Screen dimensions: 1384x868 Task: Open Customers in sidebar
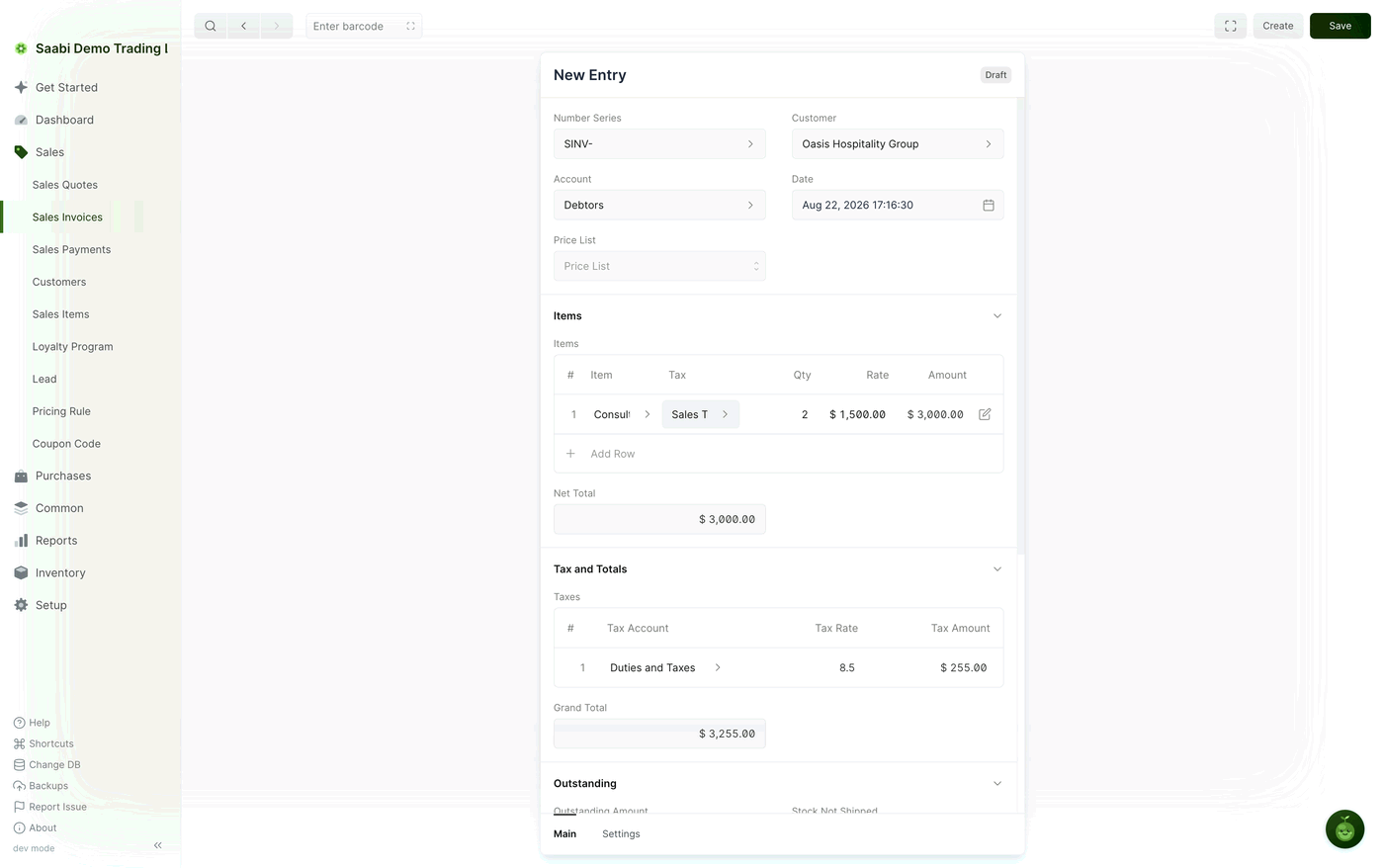click(59, 282)
